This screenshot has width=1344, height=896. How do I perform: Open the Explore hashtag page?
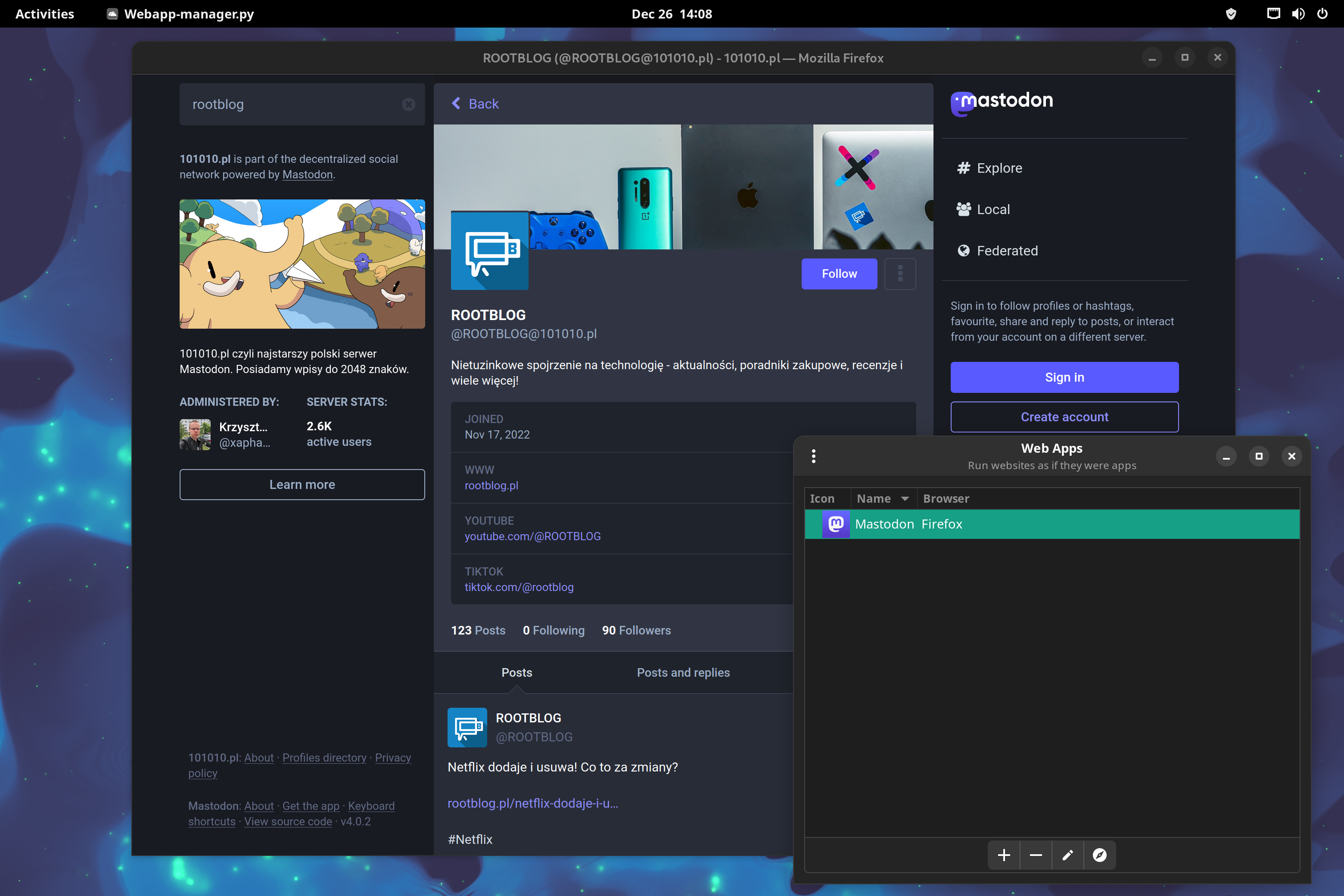999,168
